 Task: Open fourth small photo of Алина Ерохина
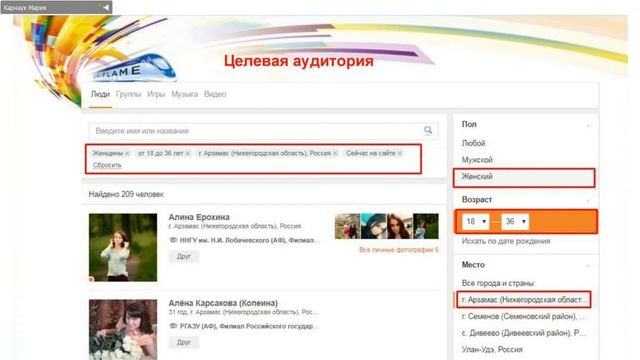tap(426, 226)
